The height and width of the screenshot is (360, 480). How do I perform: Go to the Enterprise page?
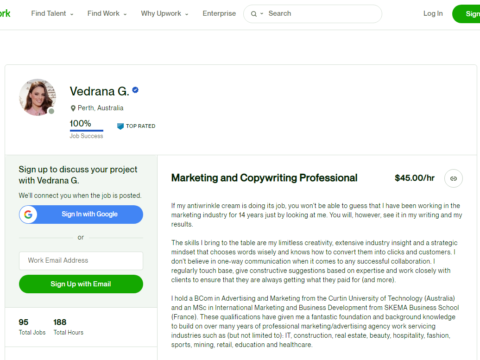click(x=219, y=13)
